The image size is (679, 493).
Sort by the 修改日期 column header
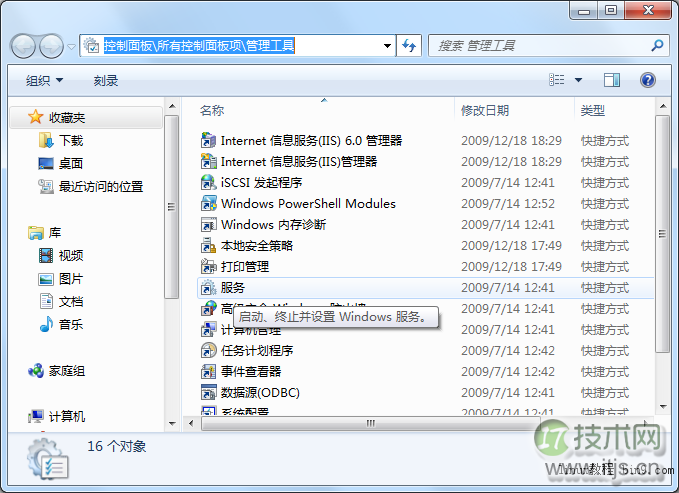pos(485,110)
